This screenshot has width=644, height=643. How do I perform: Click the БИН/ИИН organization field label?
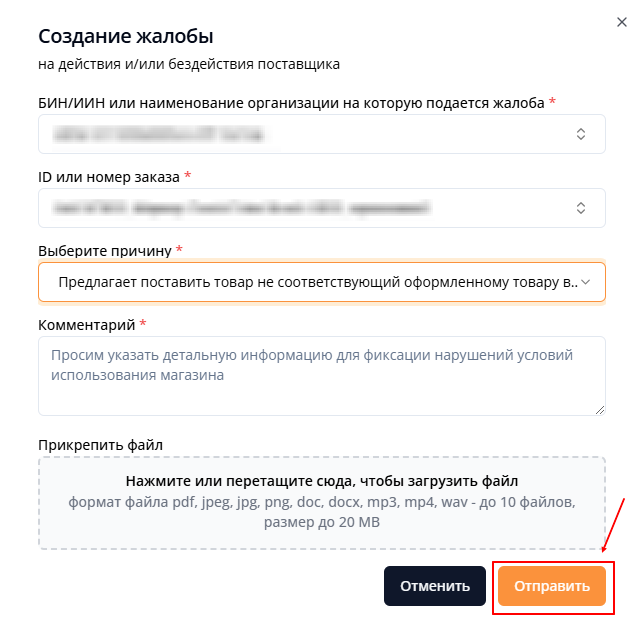[x=291, y=103]
